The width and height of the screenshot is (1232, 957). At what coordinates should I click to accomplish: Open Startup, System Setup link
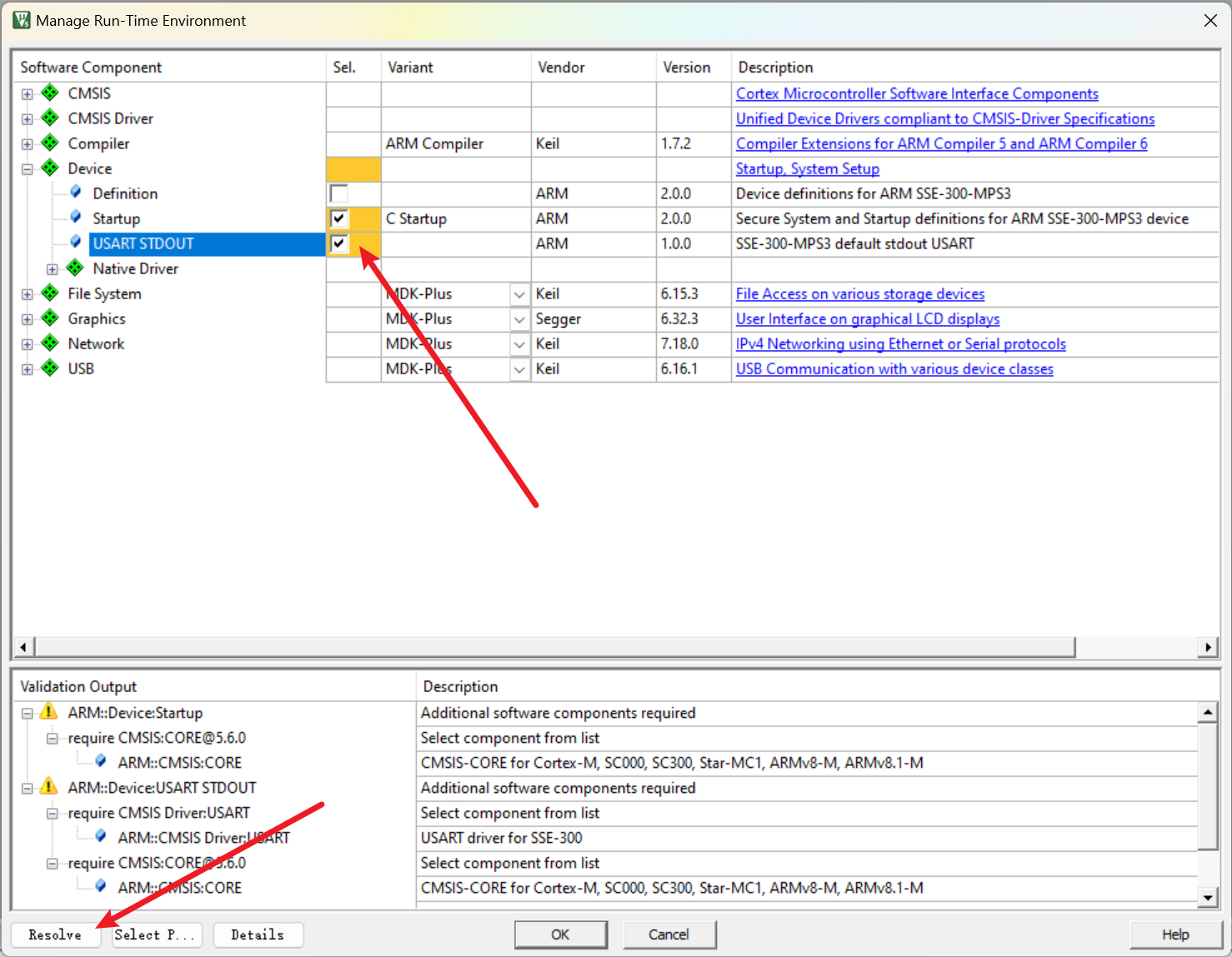(808, 168)
